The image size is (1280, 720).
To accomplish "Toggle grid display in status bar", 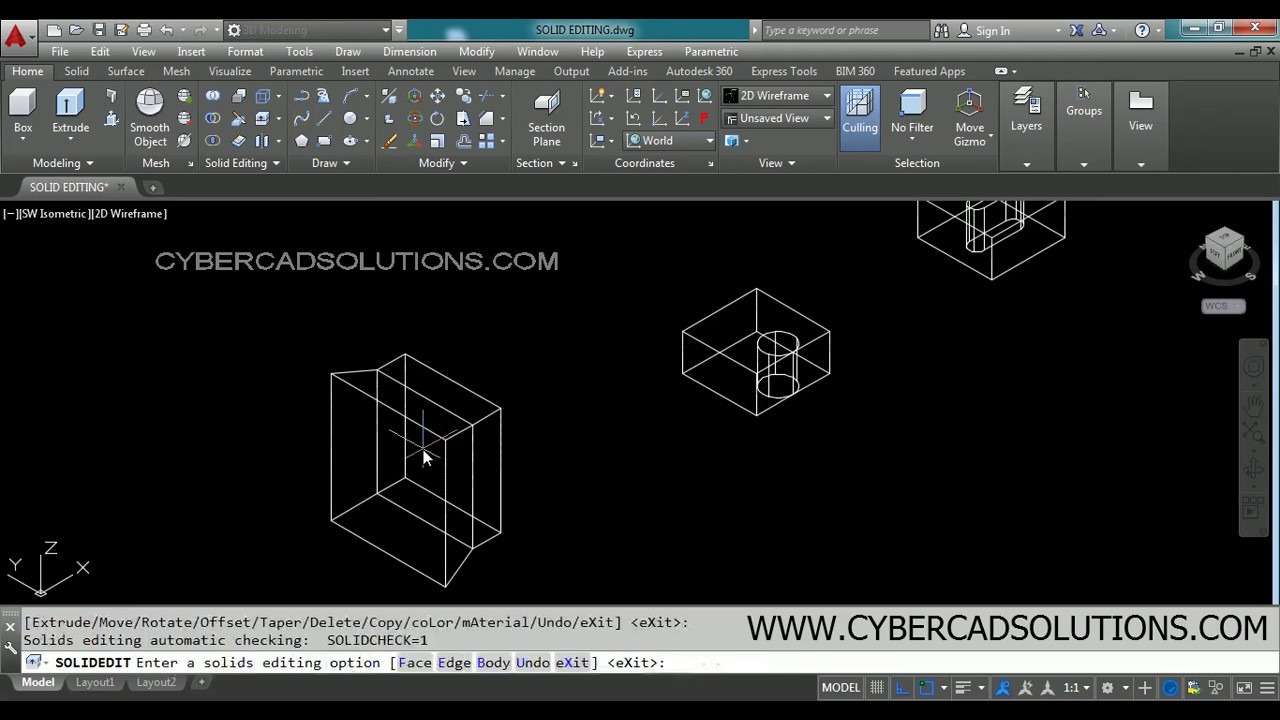I will (x=877, y=688).
